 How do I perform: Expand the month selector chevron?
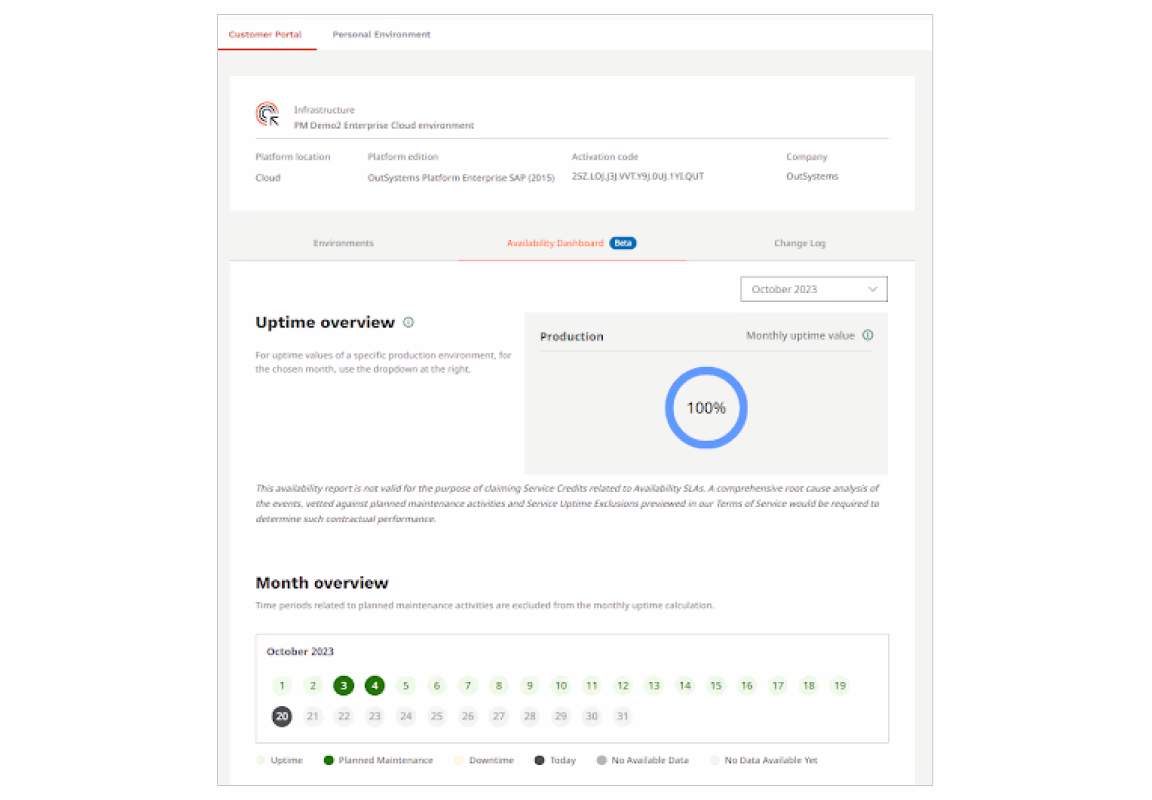click(872, 288)
